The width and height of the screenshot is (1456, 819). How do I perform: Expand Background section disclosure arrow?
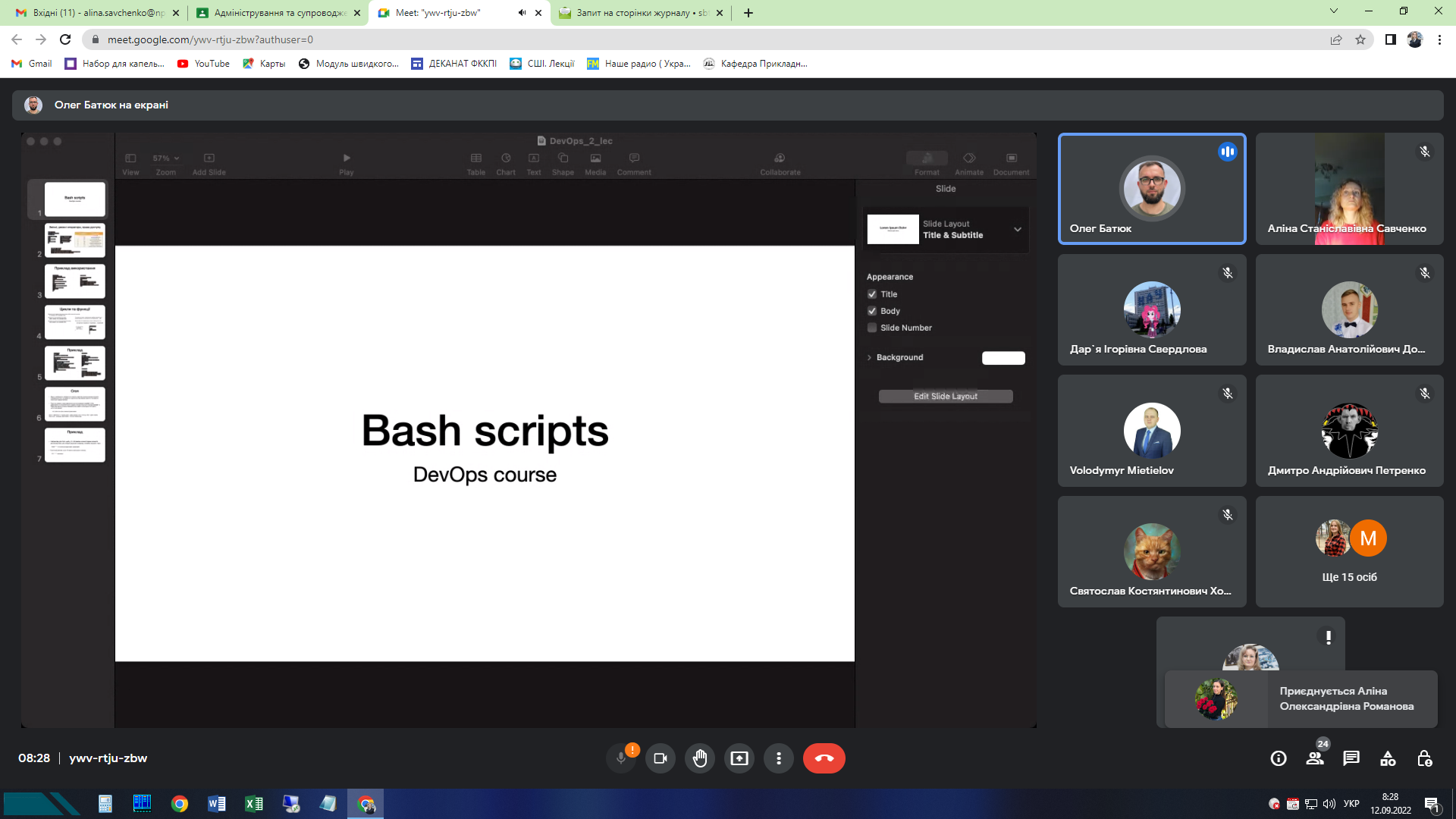point(869,357)
